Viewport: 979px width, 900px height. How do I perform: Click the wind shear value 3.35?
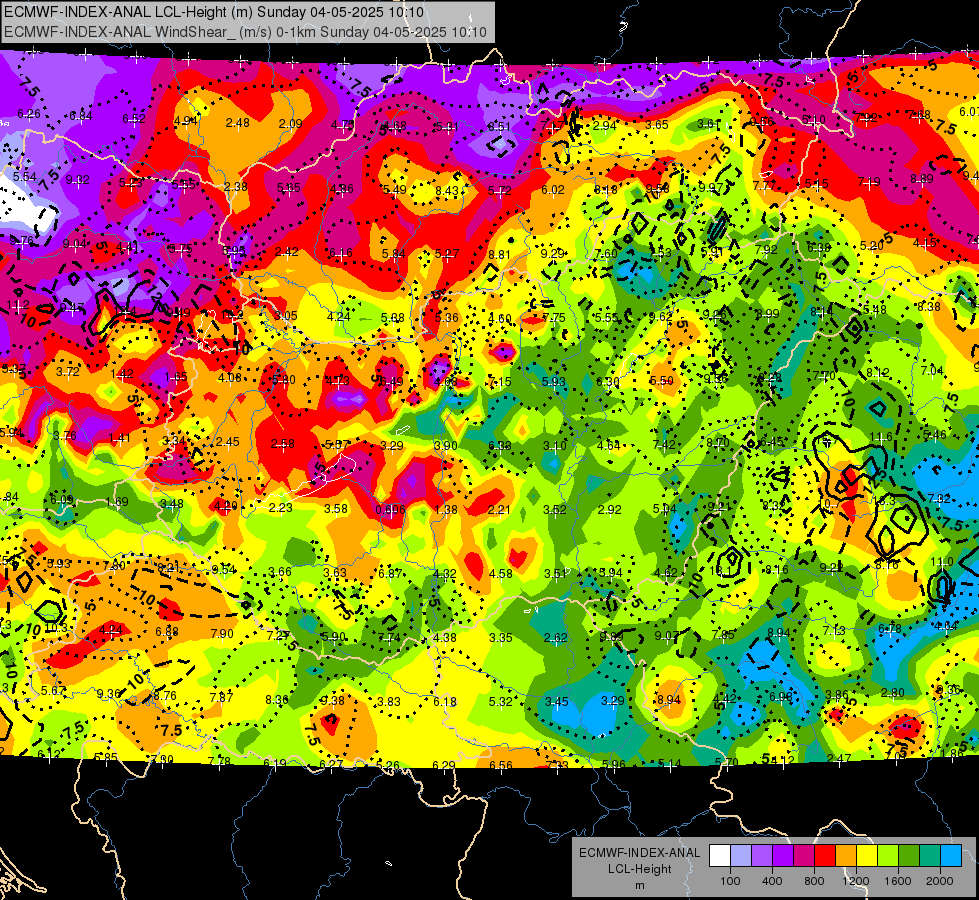501,638
